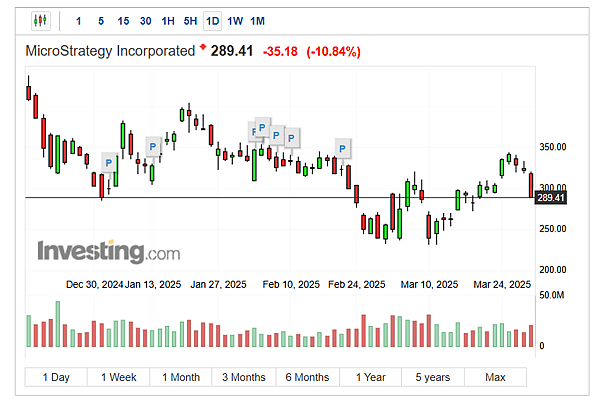Show the 1 Month range

point(181,377)
